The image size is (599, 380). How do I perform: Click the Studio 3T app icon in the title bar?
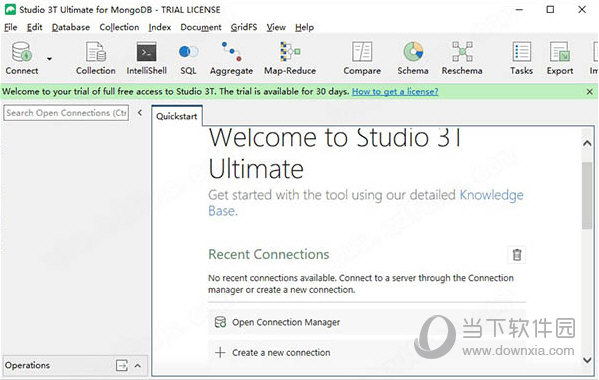click(x=10, y=10)
